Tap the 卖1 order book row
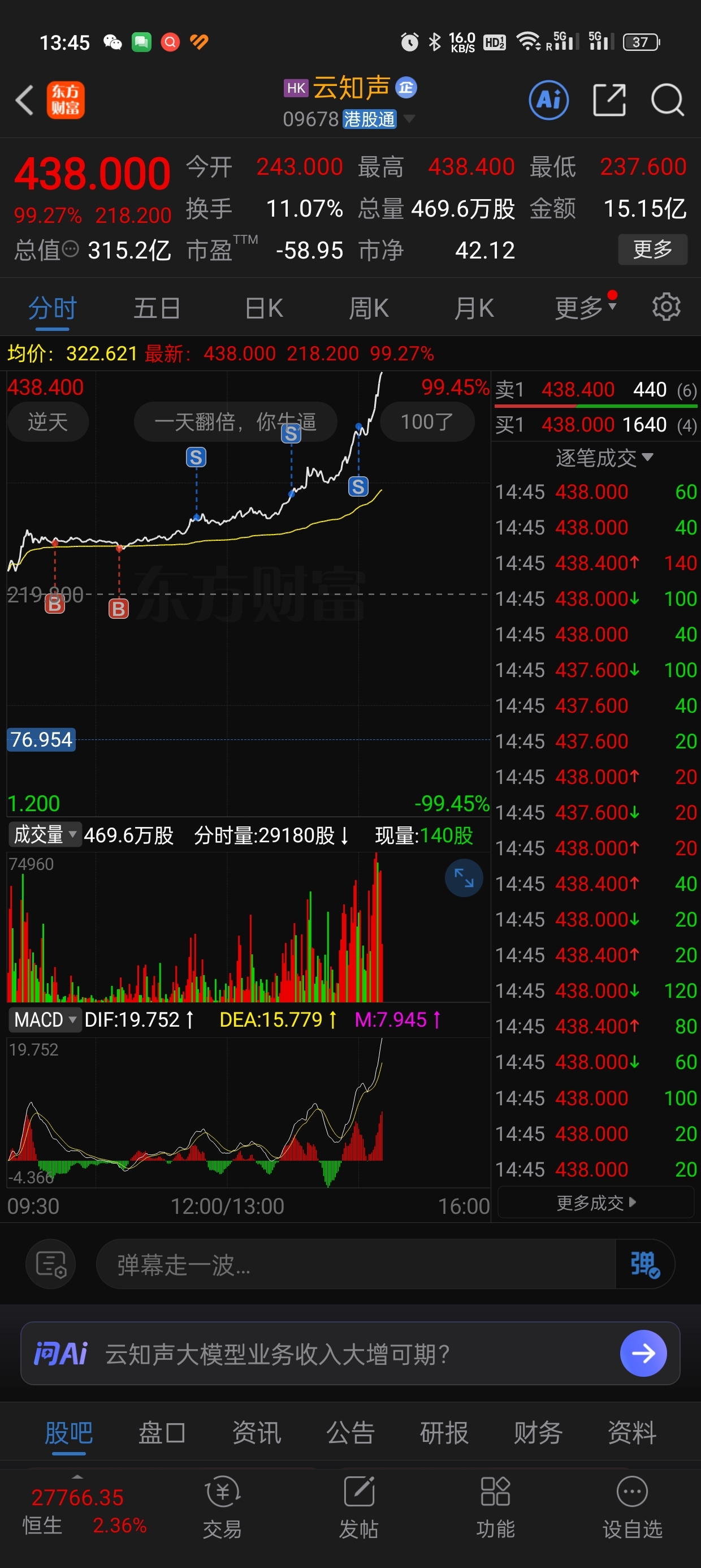The height and width of the screenshot is (1568, 701). (596, 390)
